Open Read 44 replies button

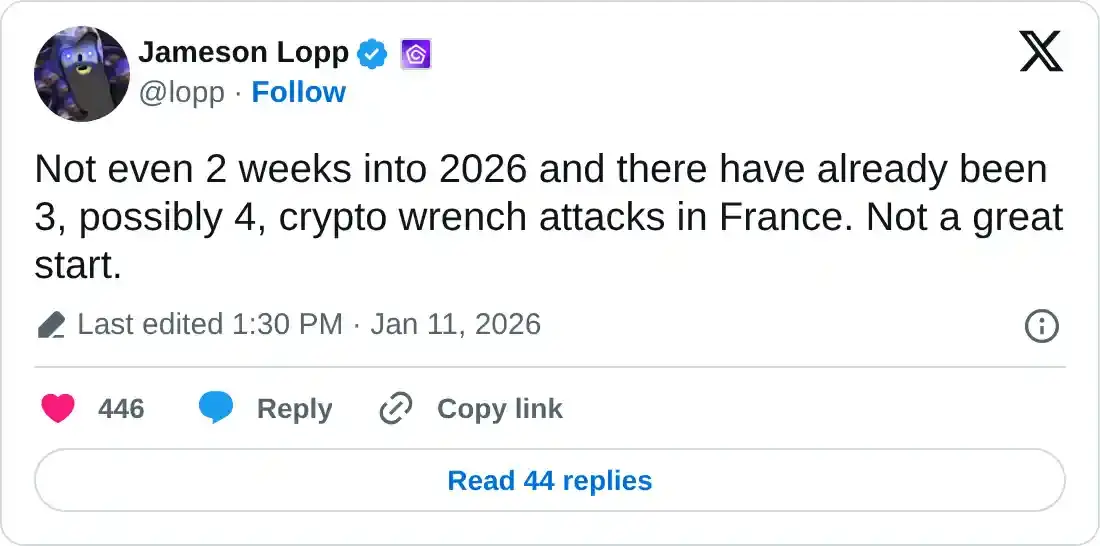pyautogui.click(x=549, y=481)
